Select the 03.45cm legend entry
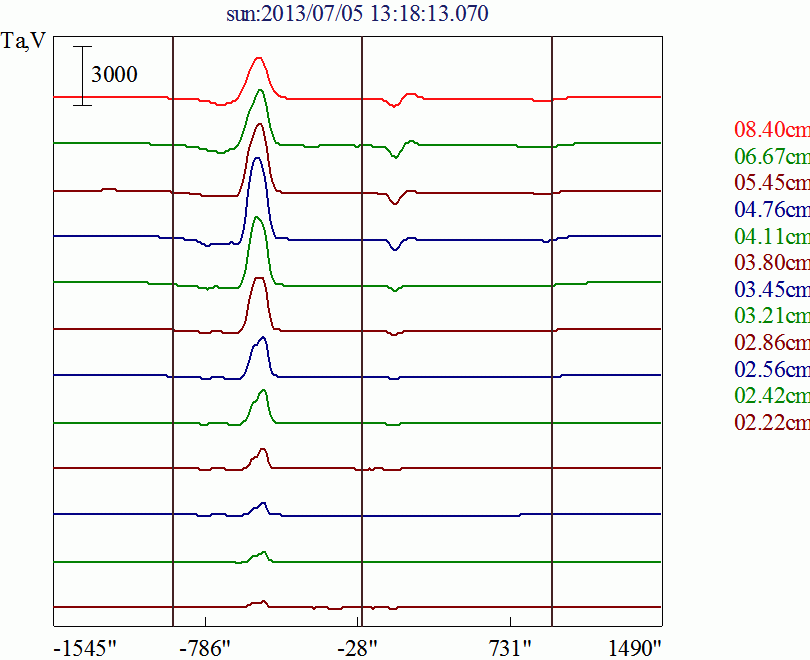The image size is (810, 660). (x=772, y=289)
